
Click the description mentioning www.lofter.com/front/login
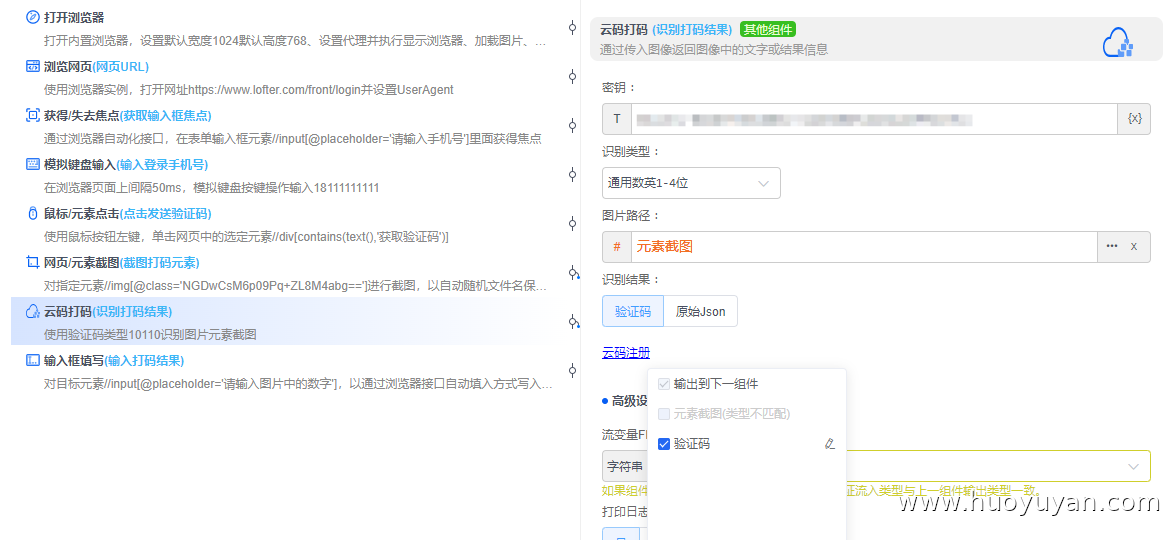[x=248, y=90]
